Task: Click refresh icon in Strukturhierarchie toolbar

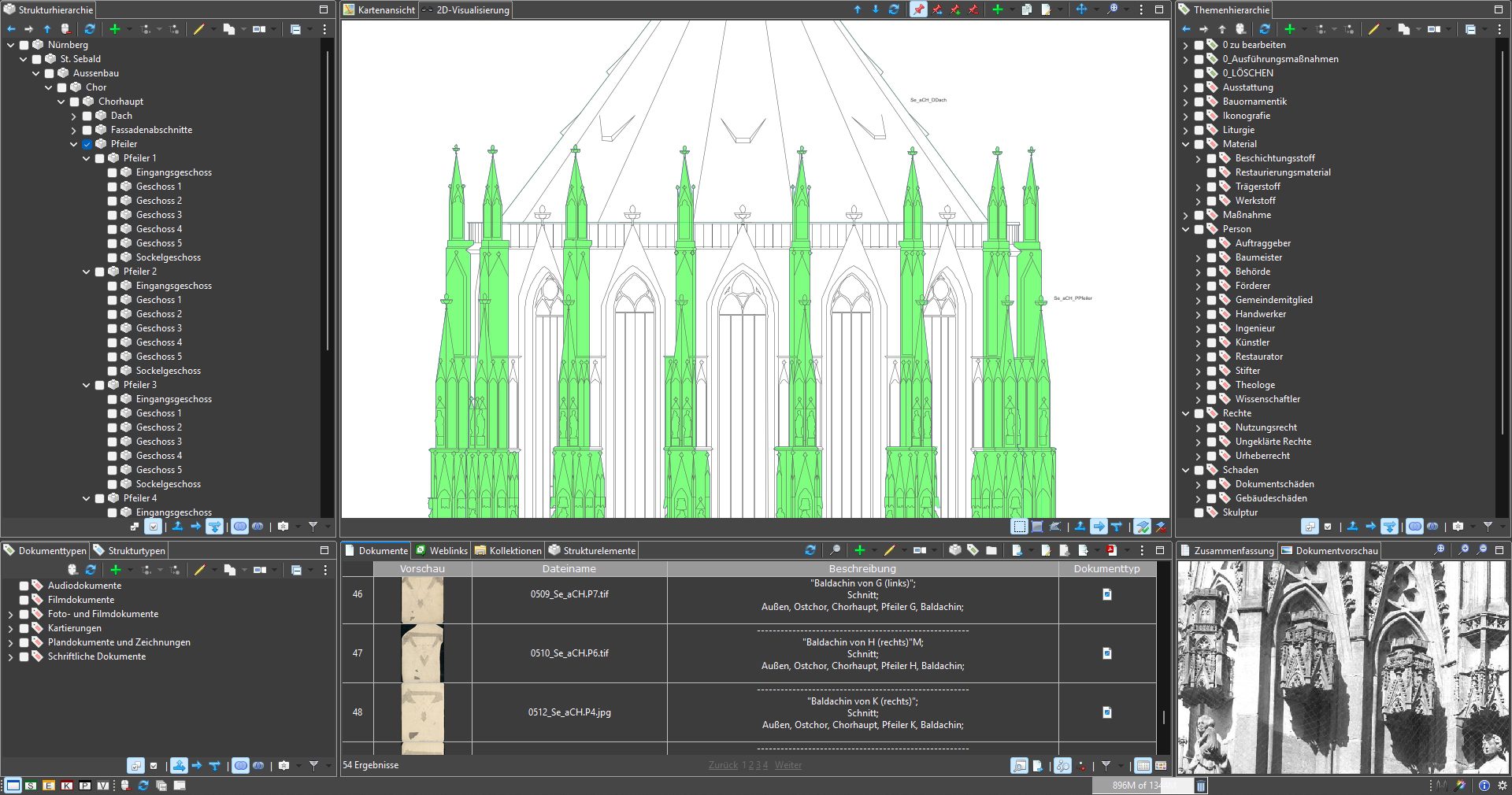Action: [x=90, y=29]
